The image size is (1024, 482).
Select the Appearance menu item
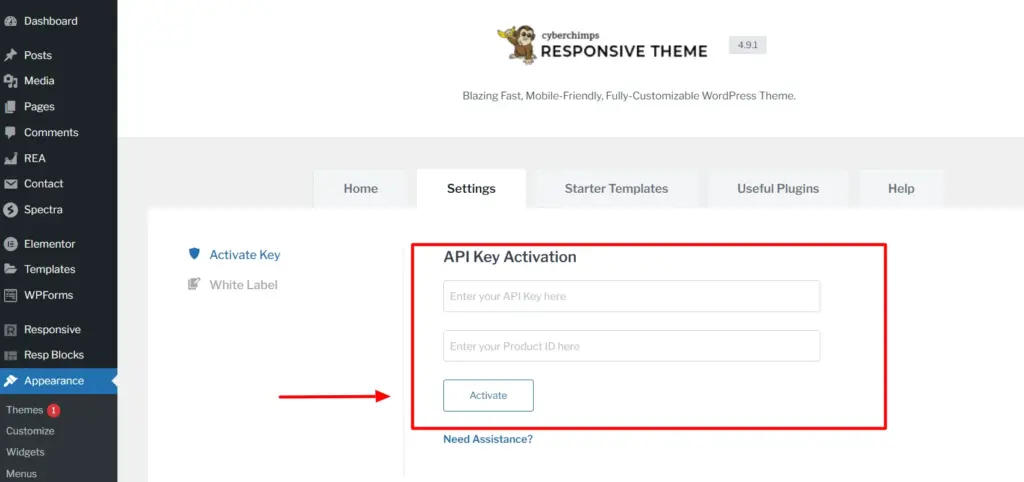point(59,381)
